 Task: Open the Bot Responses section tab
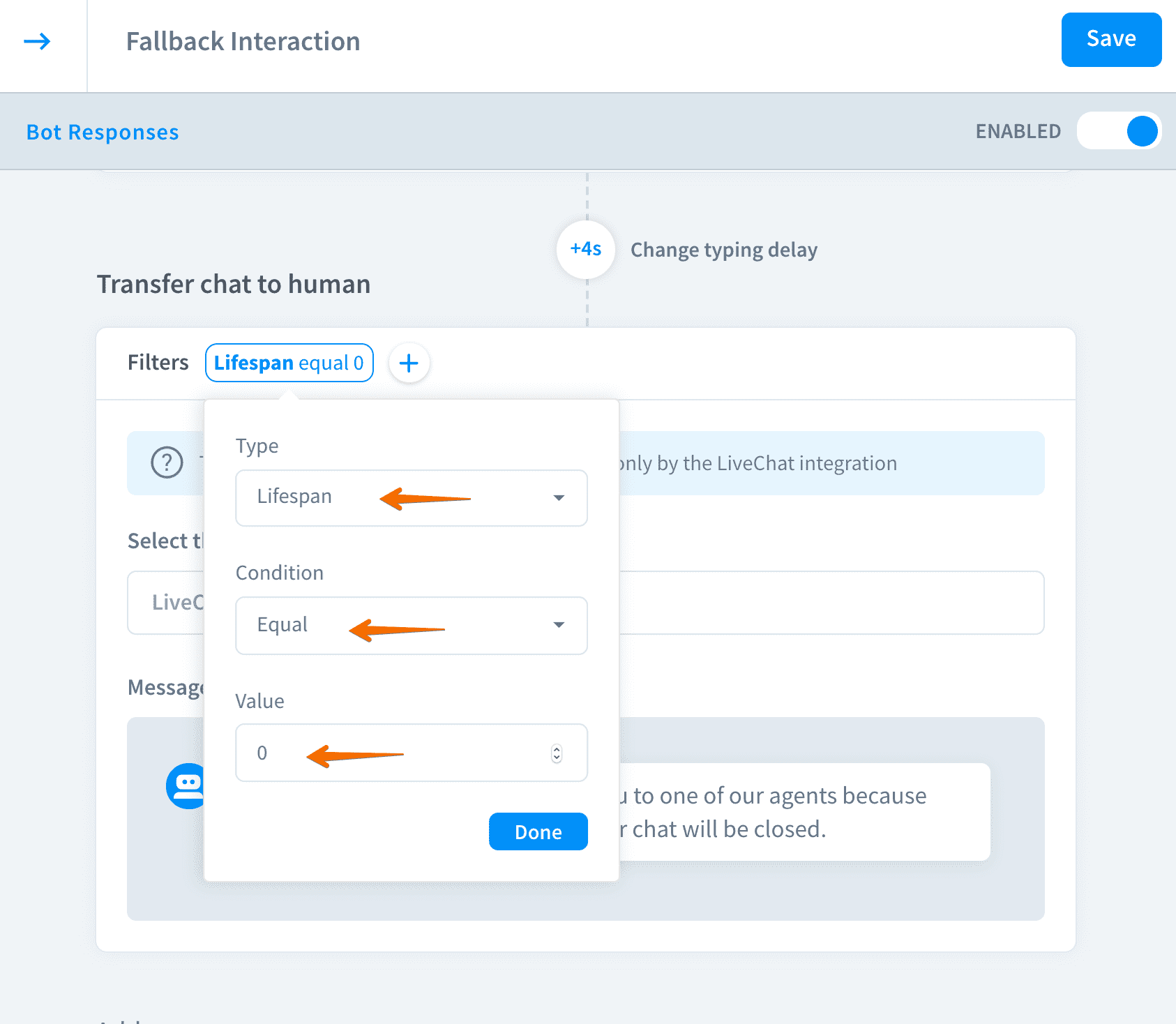click(103, 133)
